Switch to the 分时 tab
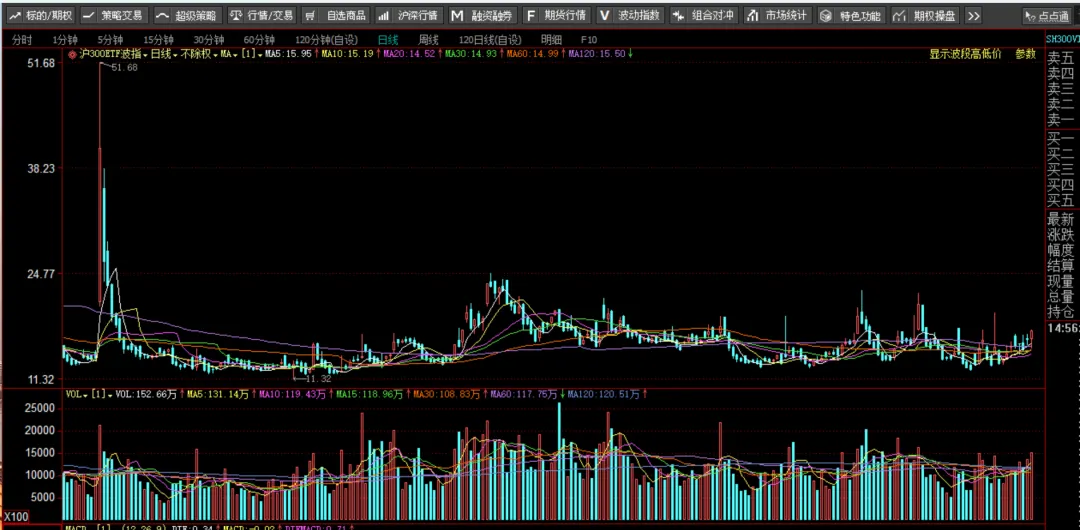Screen dimensions: 1080x530 click(22, 40)
